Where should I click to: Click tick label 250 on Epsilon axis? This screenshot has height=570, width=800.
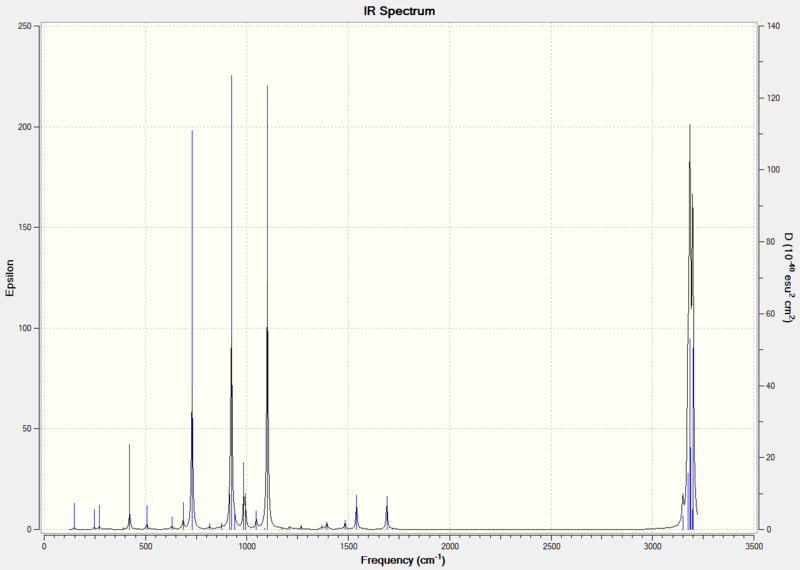[23, 26]
